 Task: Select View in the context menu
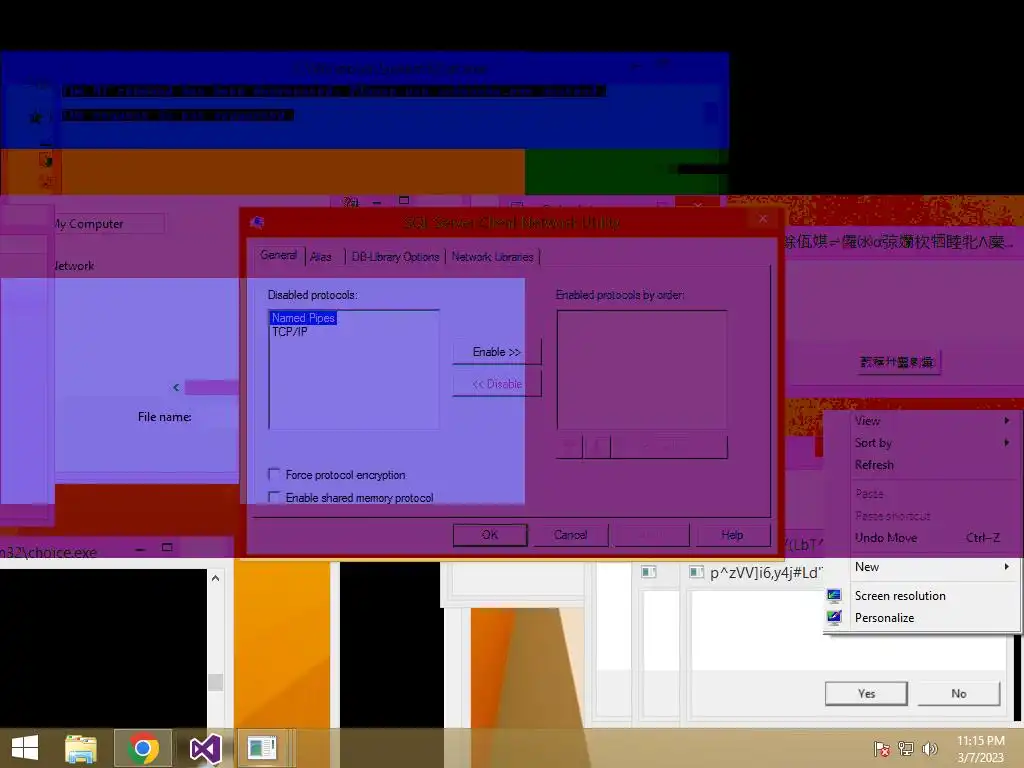(867, 421)
